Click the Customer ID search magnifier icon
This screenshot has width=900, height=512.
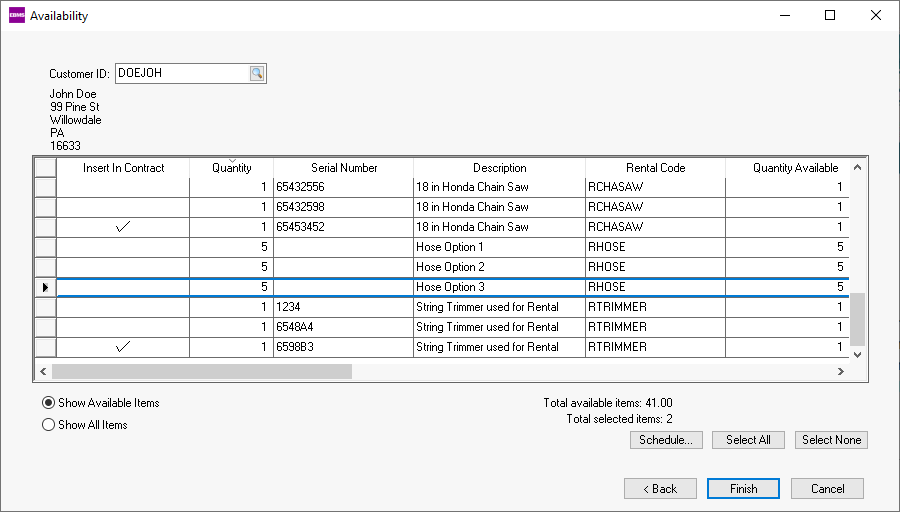[x=257, y=73]
